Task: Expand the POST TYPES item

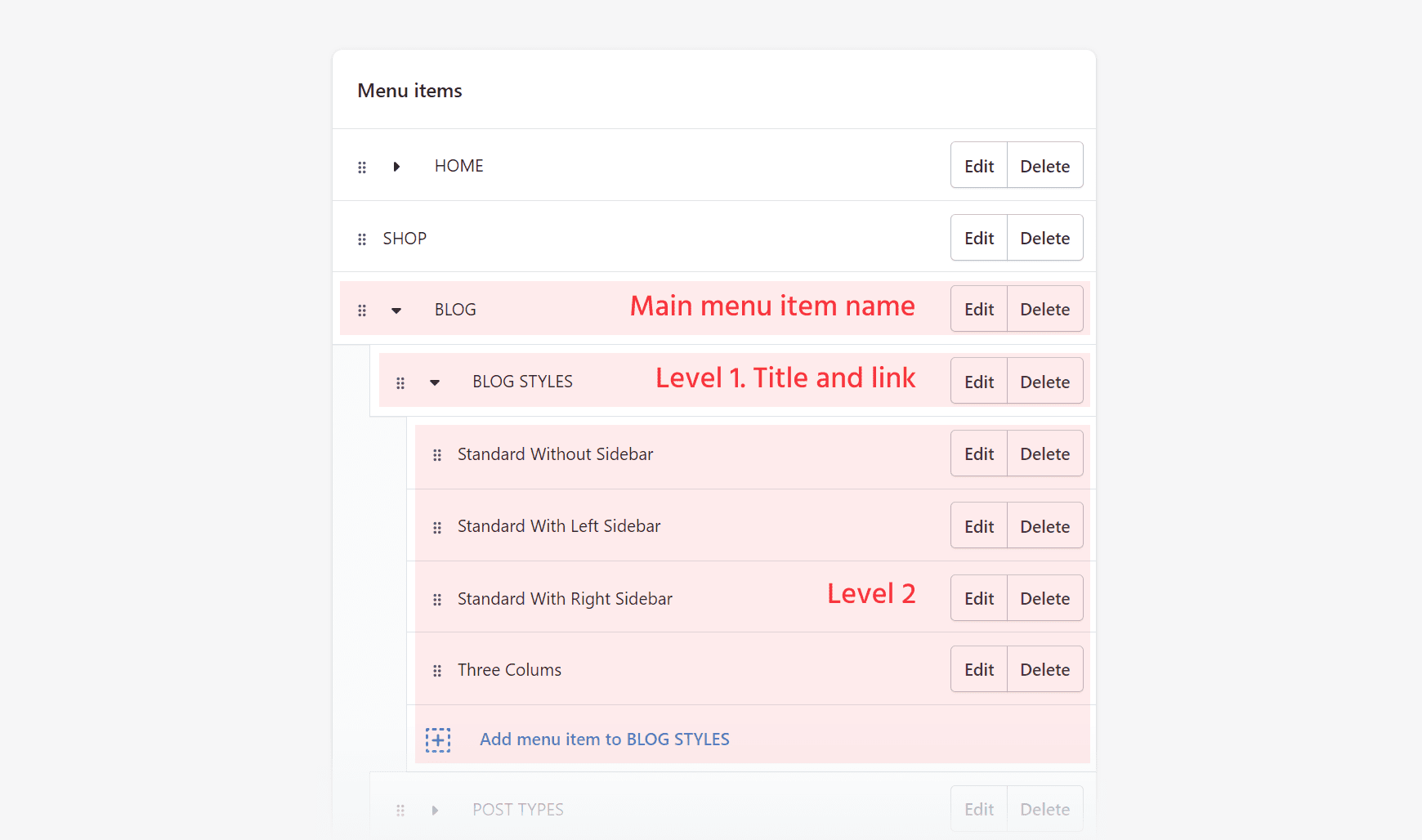Action: point(435,810)
